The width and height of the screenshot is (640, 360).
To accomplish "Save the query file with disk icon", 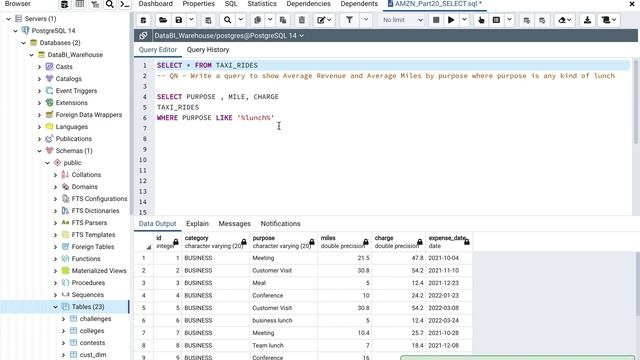I will point(179,20).
